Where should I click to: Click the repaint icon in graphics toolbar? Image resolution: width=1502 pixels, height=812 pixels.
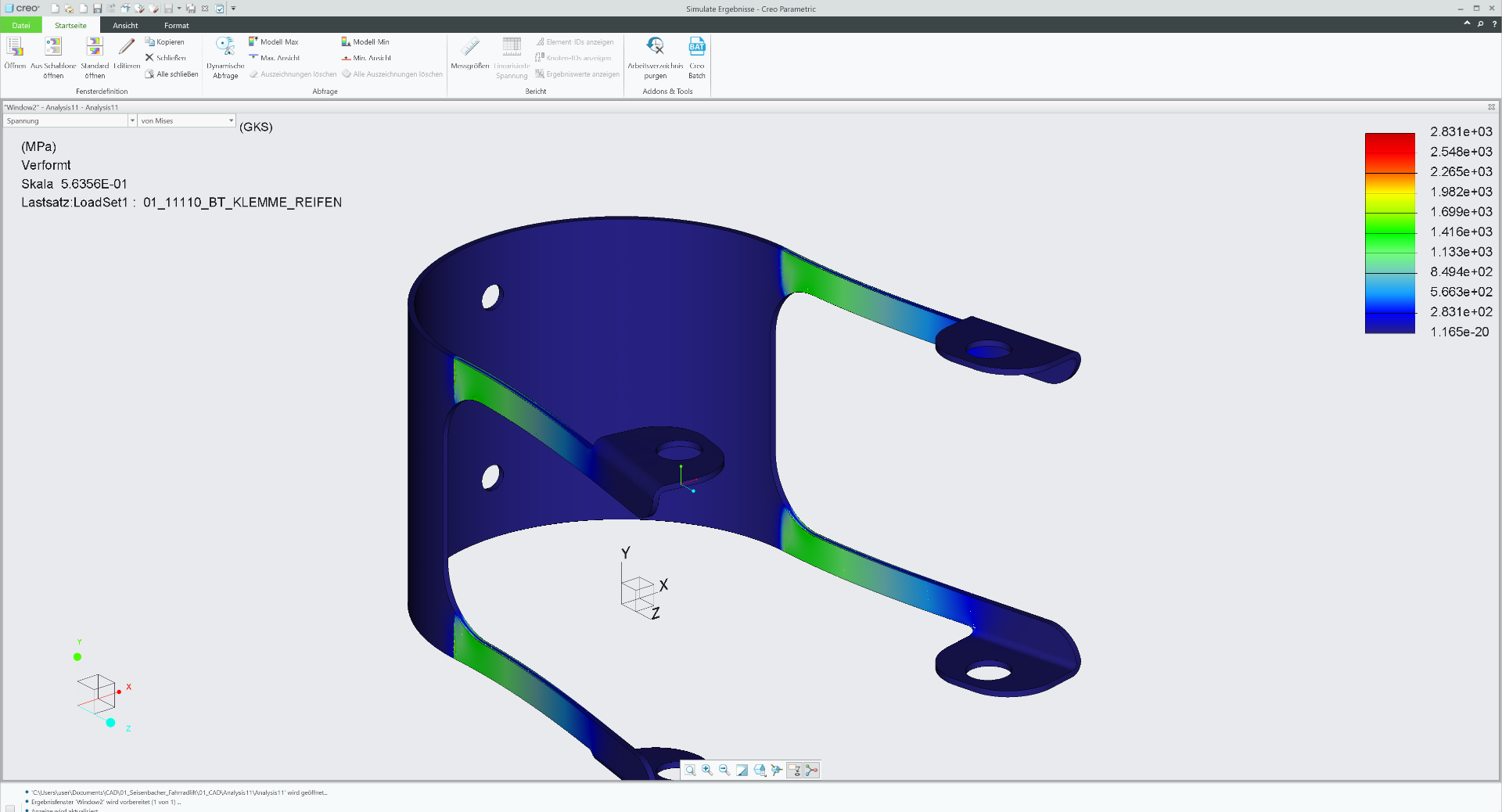click(x=742, y=771)
